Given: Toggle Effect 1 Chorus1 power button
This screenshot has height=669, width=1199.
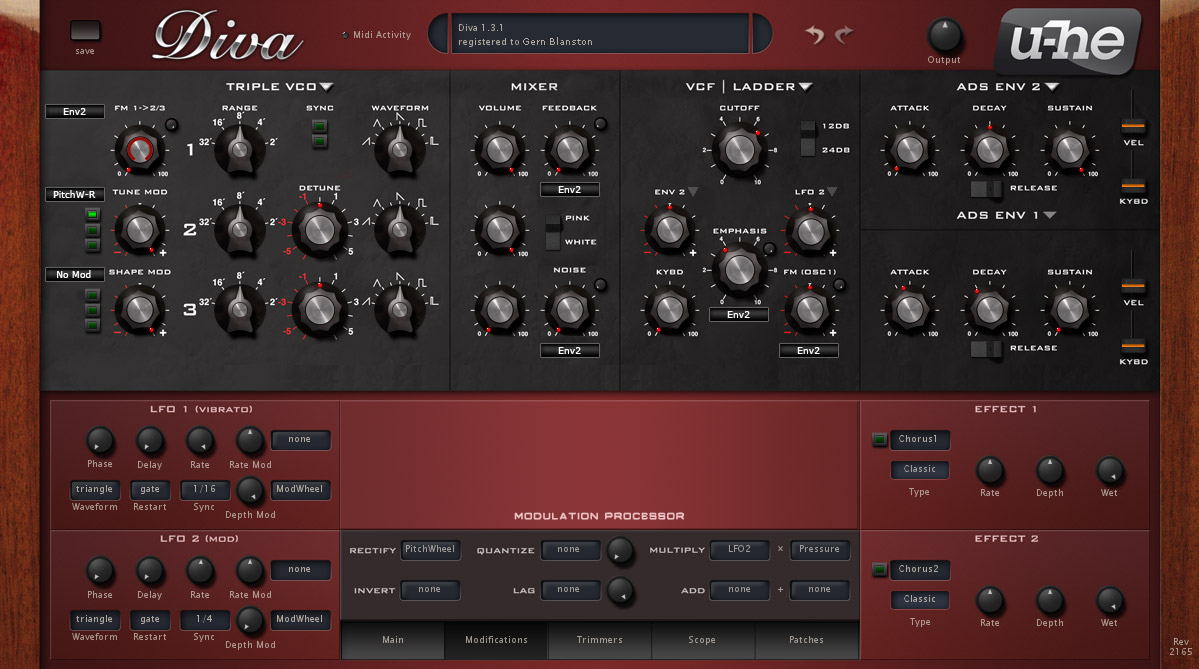Looking at the screenshot, I should coord(879,440).
